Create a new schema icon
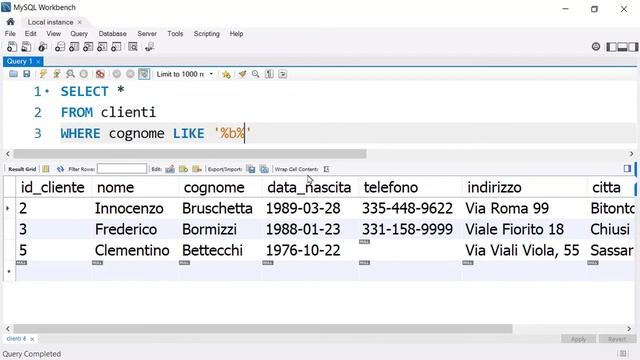This screenshot has width=640, height=360. pyautogui.click(x=60, y=47)
